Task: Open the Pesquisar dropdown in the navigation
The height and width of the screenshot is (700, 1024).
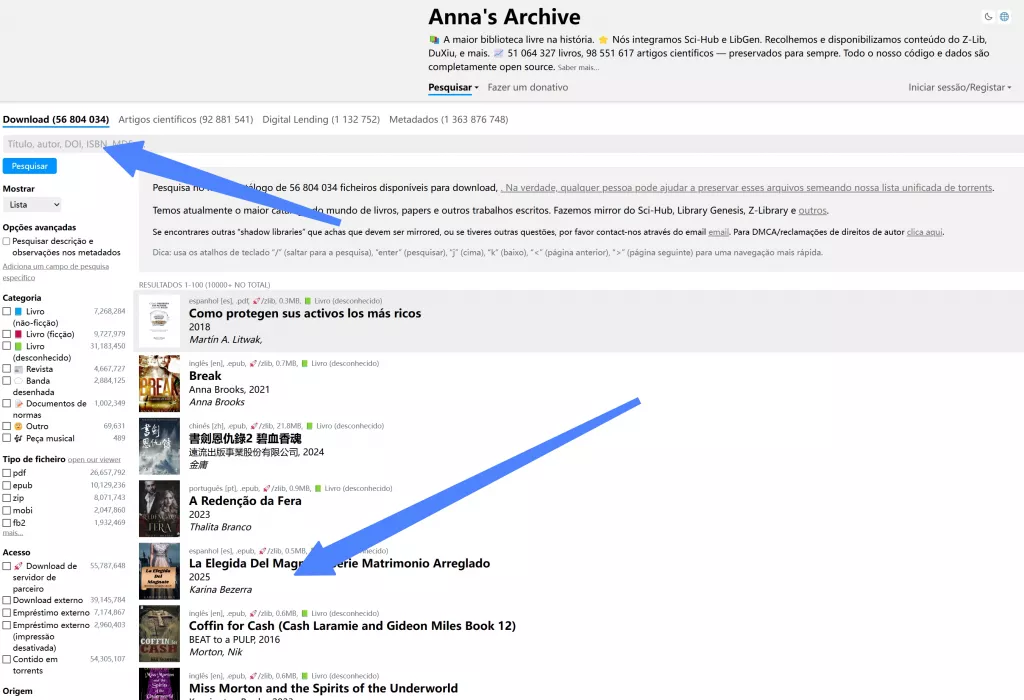Action: 449,87
